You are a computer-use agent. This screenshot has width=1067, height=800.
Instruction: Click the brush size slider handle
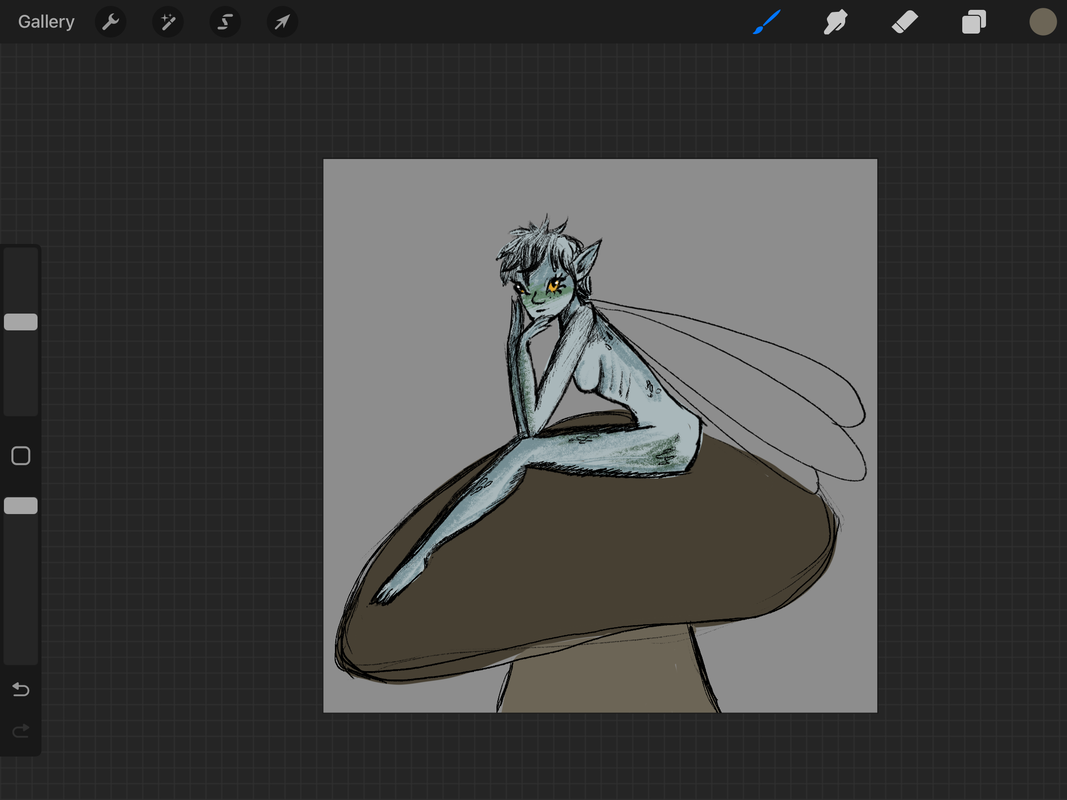(21, 322)
